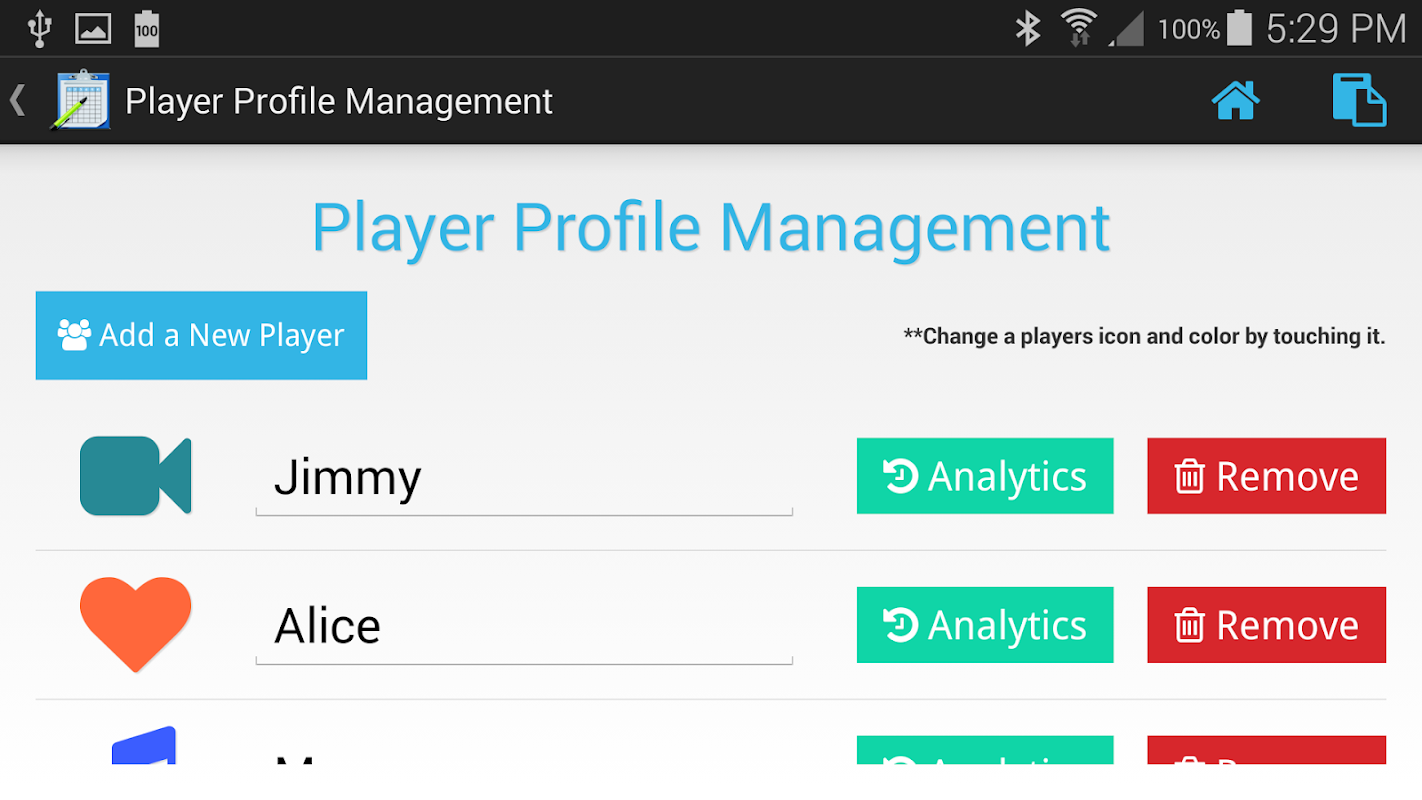Remove player Jimmy
This screenshot has width=1422, height=800.
point(1266,476)
